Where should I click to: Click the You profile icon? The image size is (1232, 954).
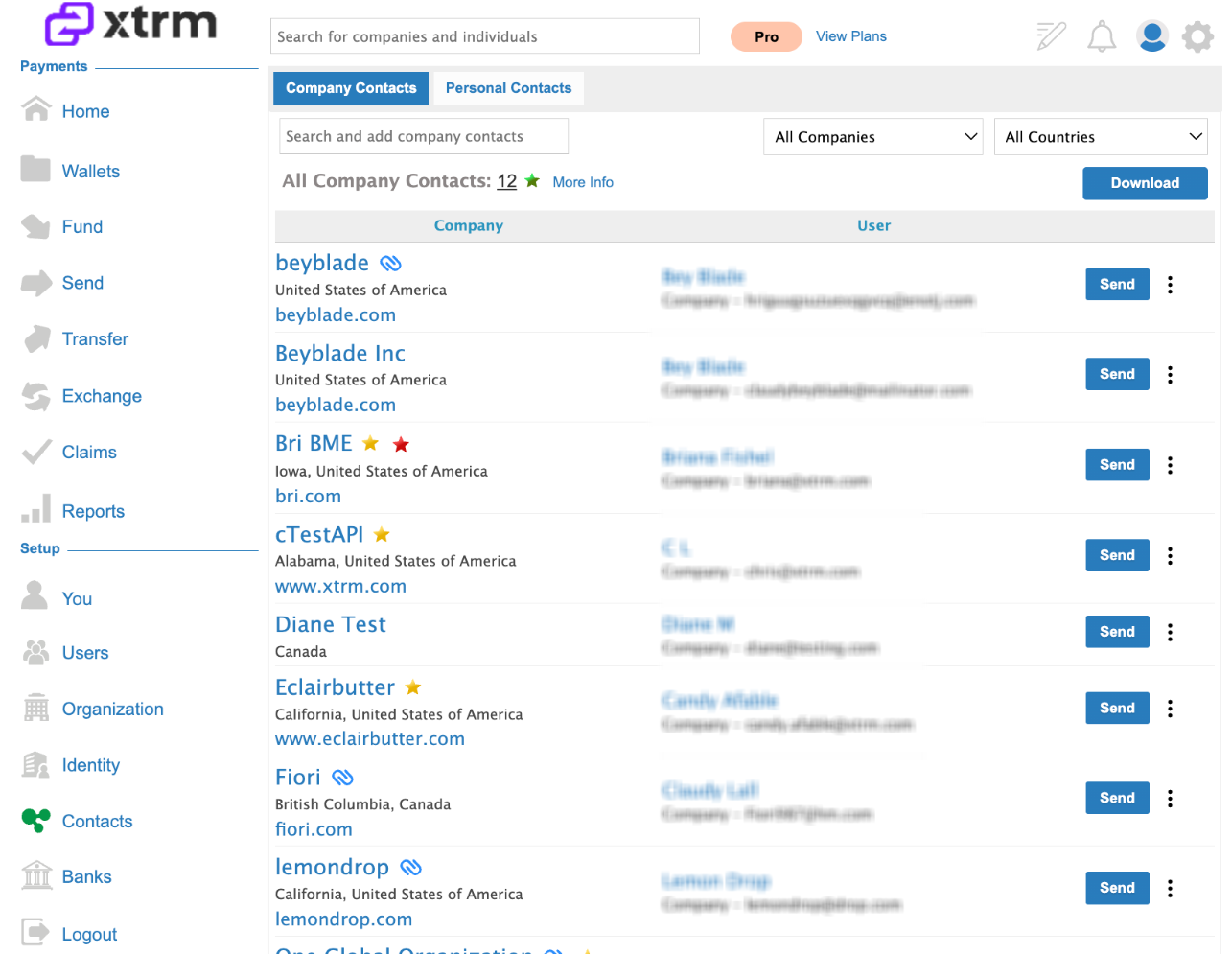35,595
